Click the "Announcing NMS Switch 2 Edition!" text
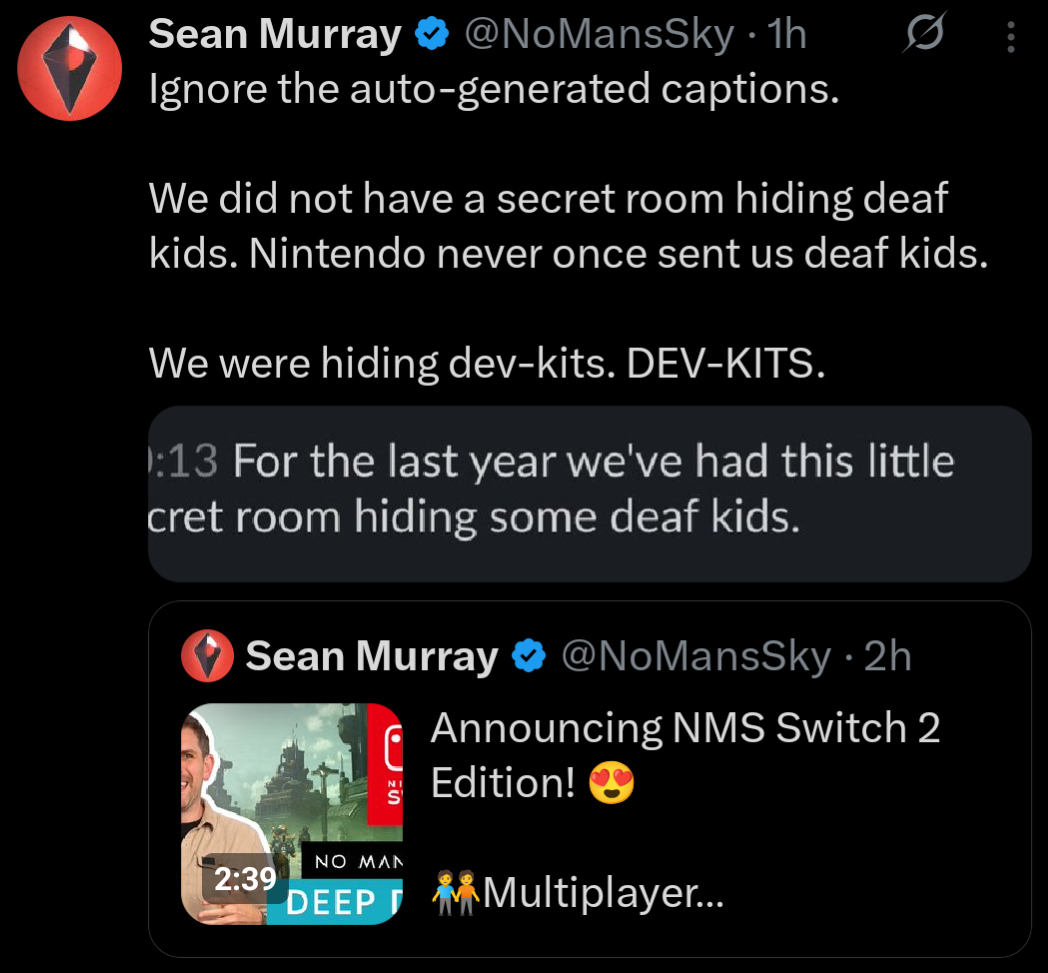 [685, 728]
